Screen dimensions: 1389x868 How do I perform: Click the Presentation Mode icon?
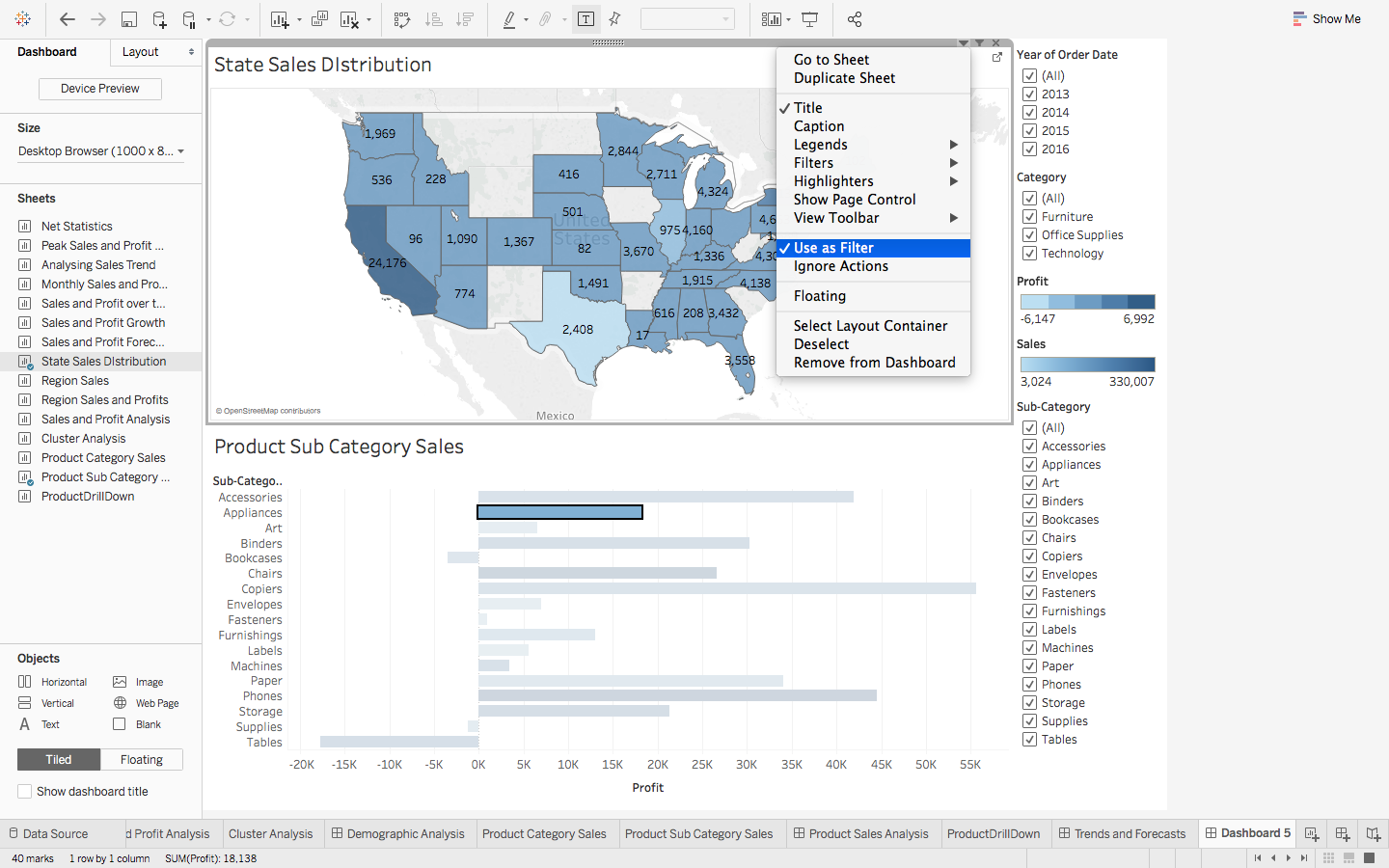[810, 19]
